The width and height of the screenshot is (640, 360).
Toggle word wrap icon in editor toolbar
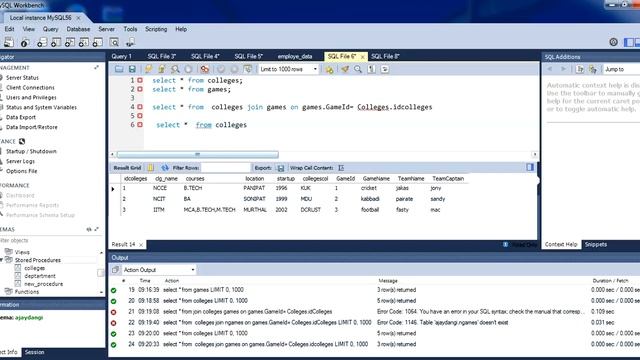click(x=385, y=69)
